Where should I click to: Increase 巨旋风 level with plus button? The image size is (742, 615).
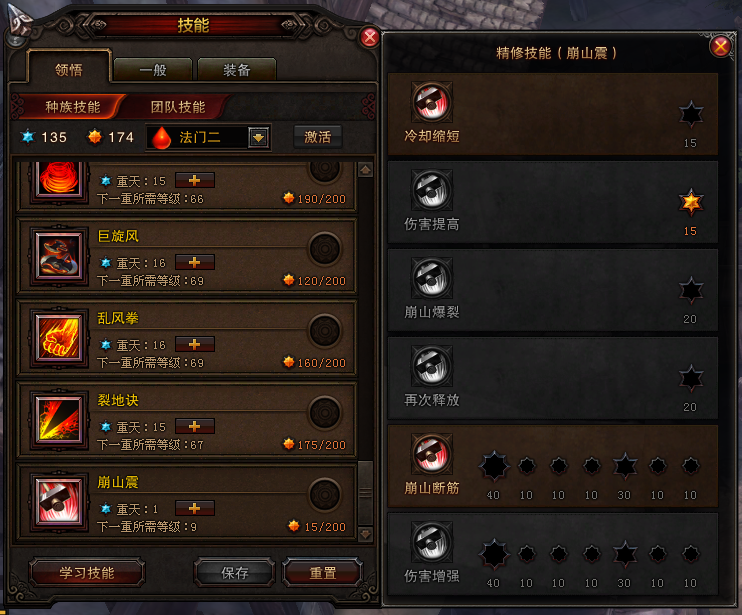pyautogui.click(x=194, y=262)
